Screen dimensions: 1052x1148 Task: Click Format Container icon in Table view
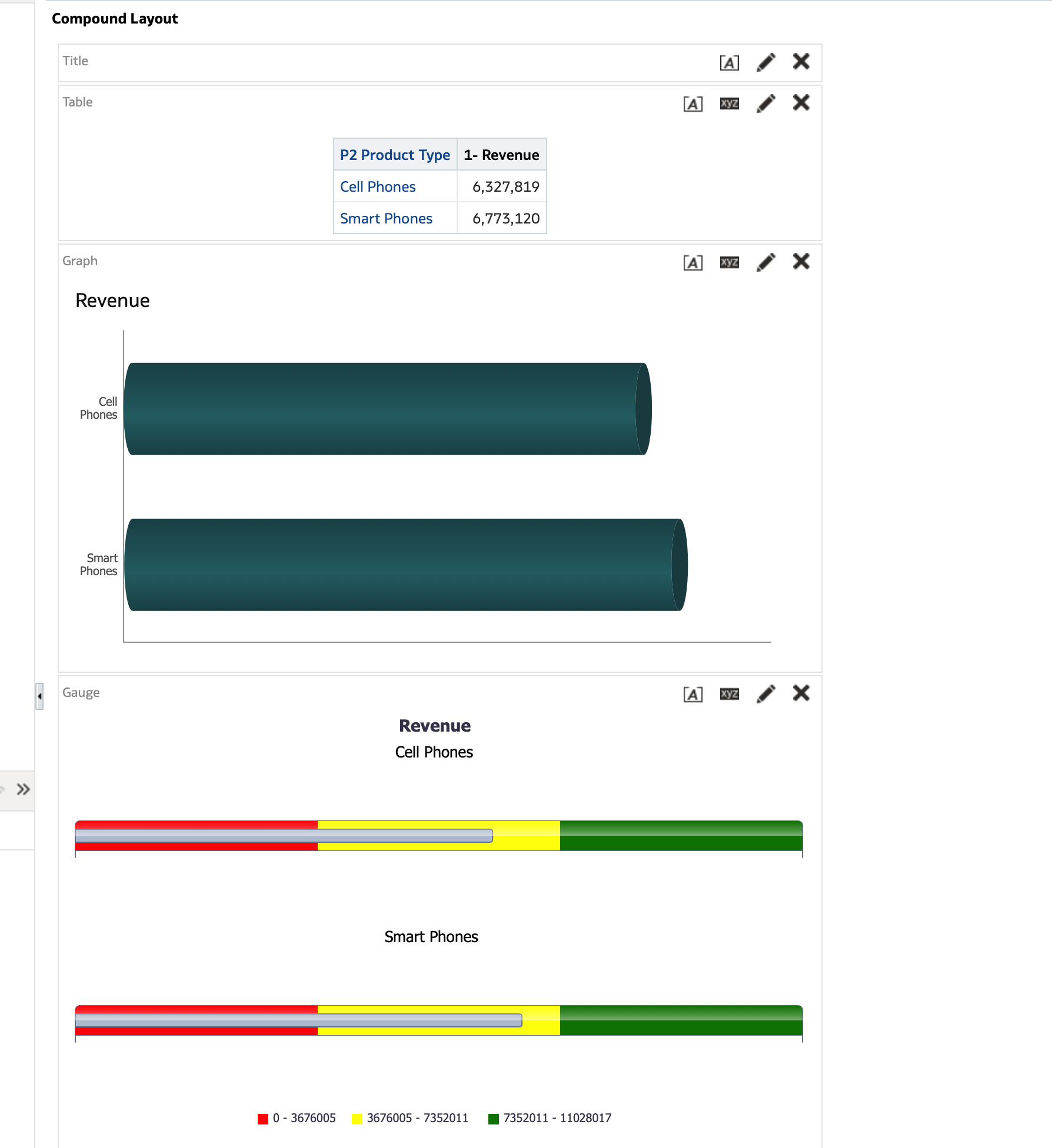[x=693, y=104]
